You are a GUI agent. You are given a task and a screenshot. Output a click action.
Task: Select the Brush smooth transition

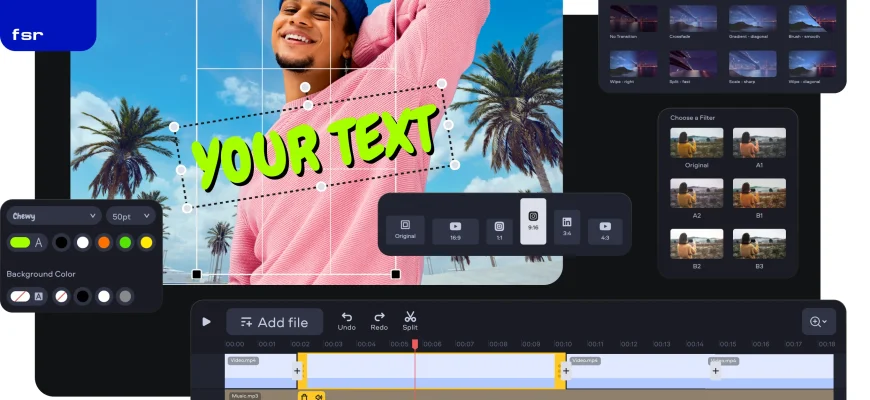(x=812, y=18)
